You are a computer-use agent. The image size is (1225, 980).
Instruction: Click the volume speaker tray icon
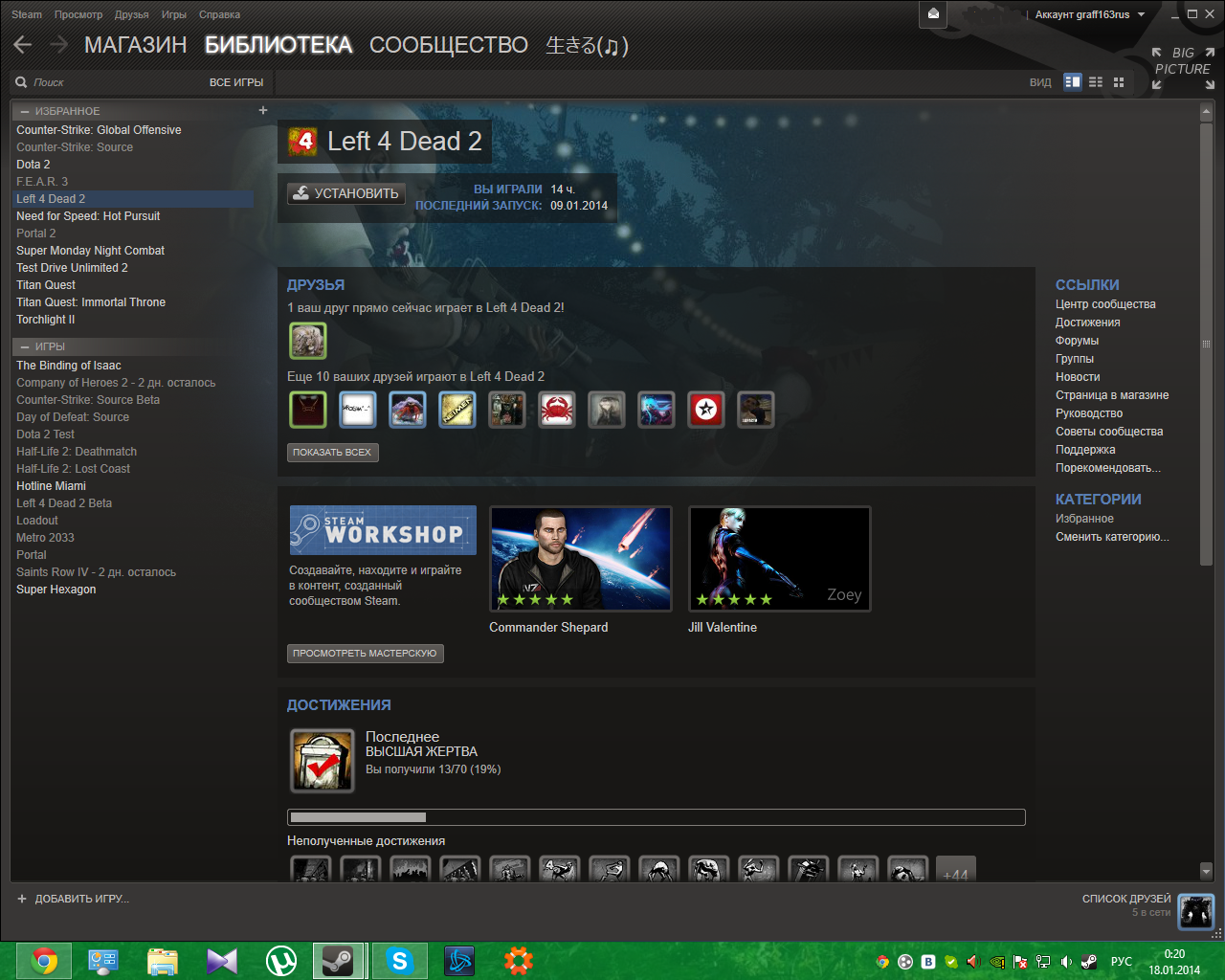pos(1066,962)
